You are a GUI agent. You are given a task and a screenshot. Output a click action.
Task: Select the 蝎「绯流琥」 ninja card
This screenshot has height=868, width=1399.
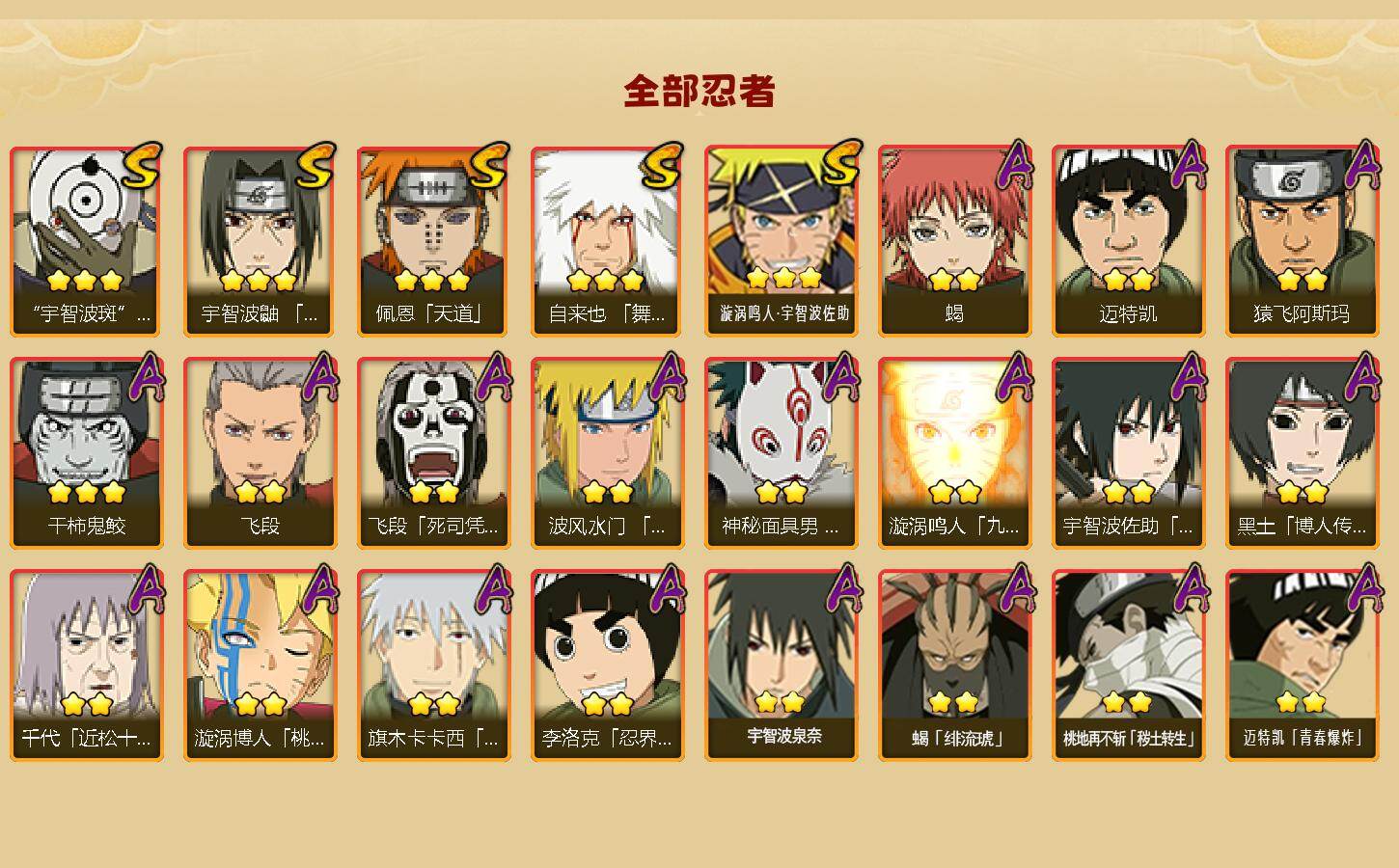coord(954,665)
